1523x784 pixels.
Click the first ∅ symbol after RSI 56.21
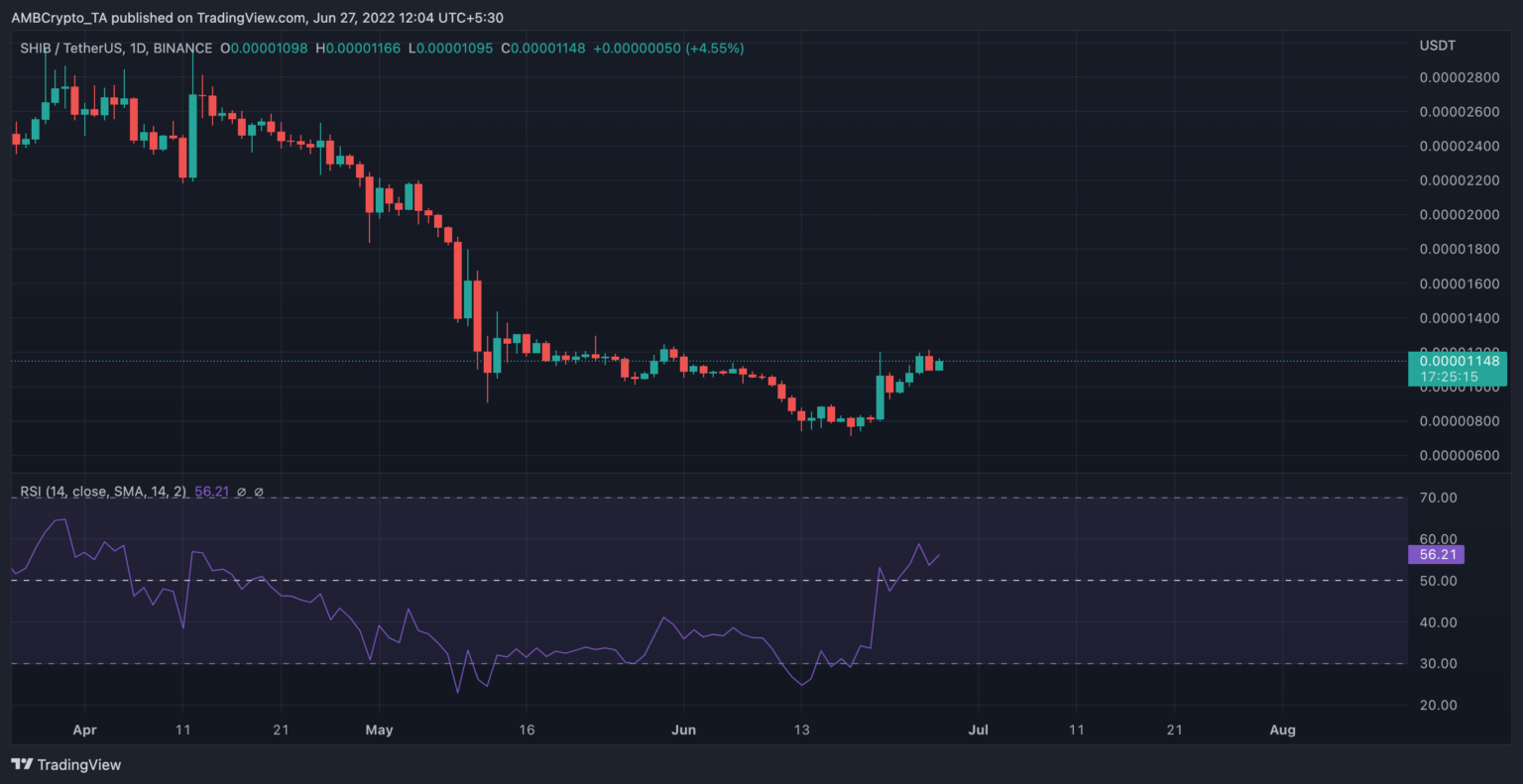coord(242,492)
